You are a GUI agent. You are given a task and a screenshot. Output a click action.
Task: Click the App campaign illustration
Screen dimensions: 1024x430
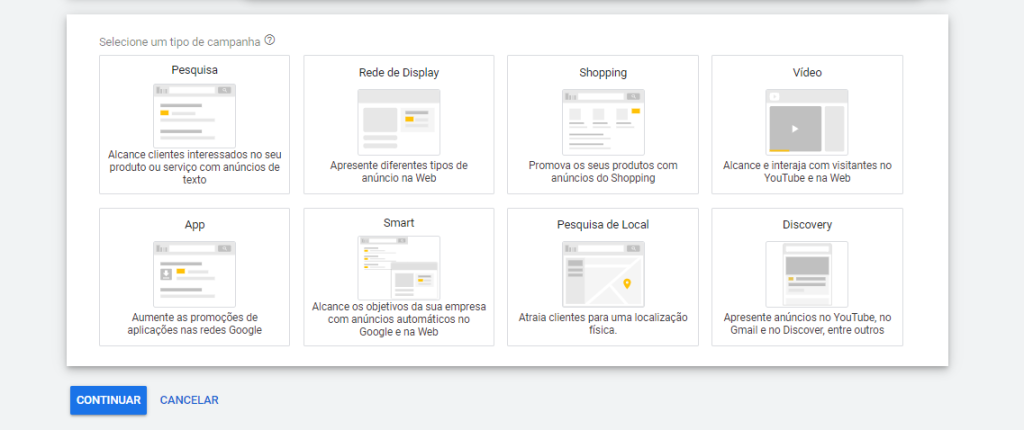point(195,274)
